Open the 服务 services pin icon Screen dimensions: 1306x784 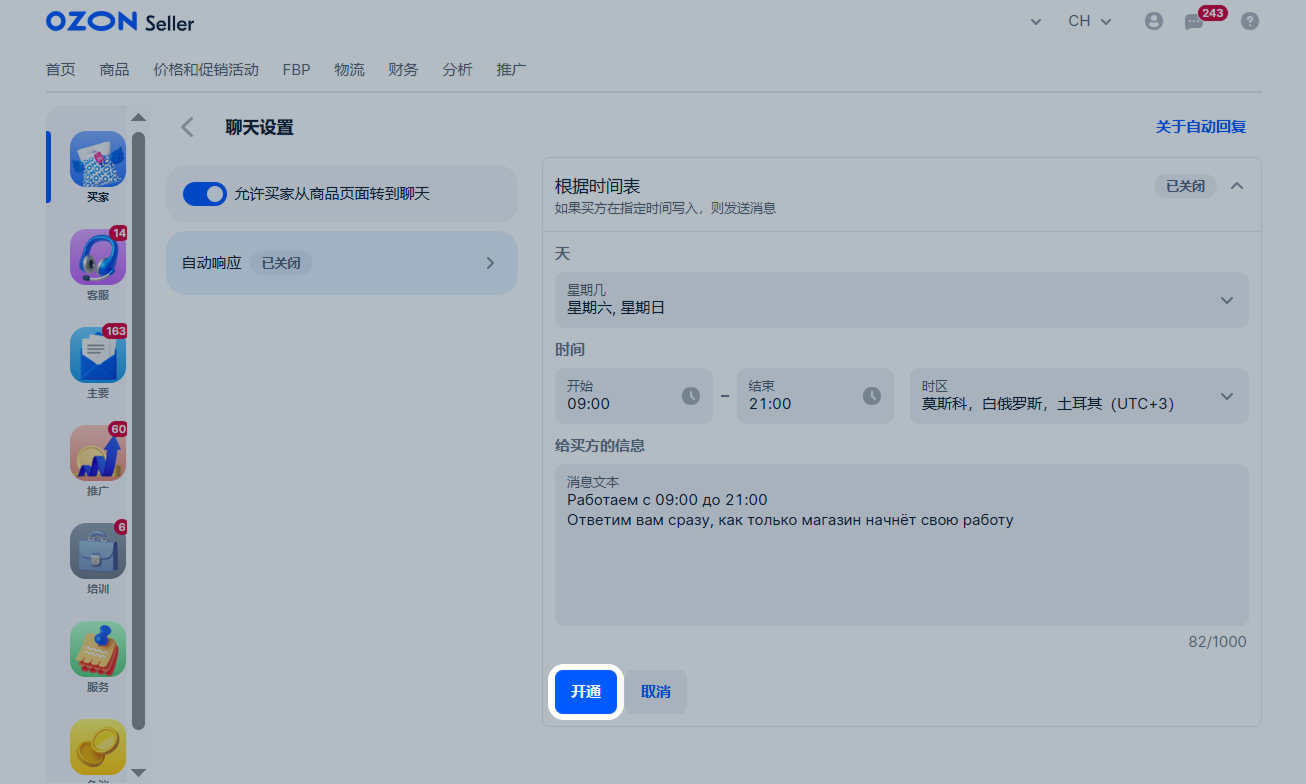point(98,649)
